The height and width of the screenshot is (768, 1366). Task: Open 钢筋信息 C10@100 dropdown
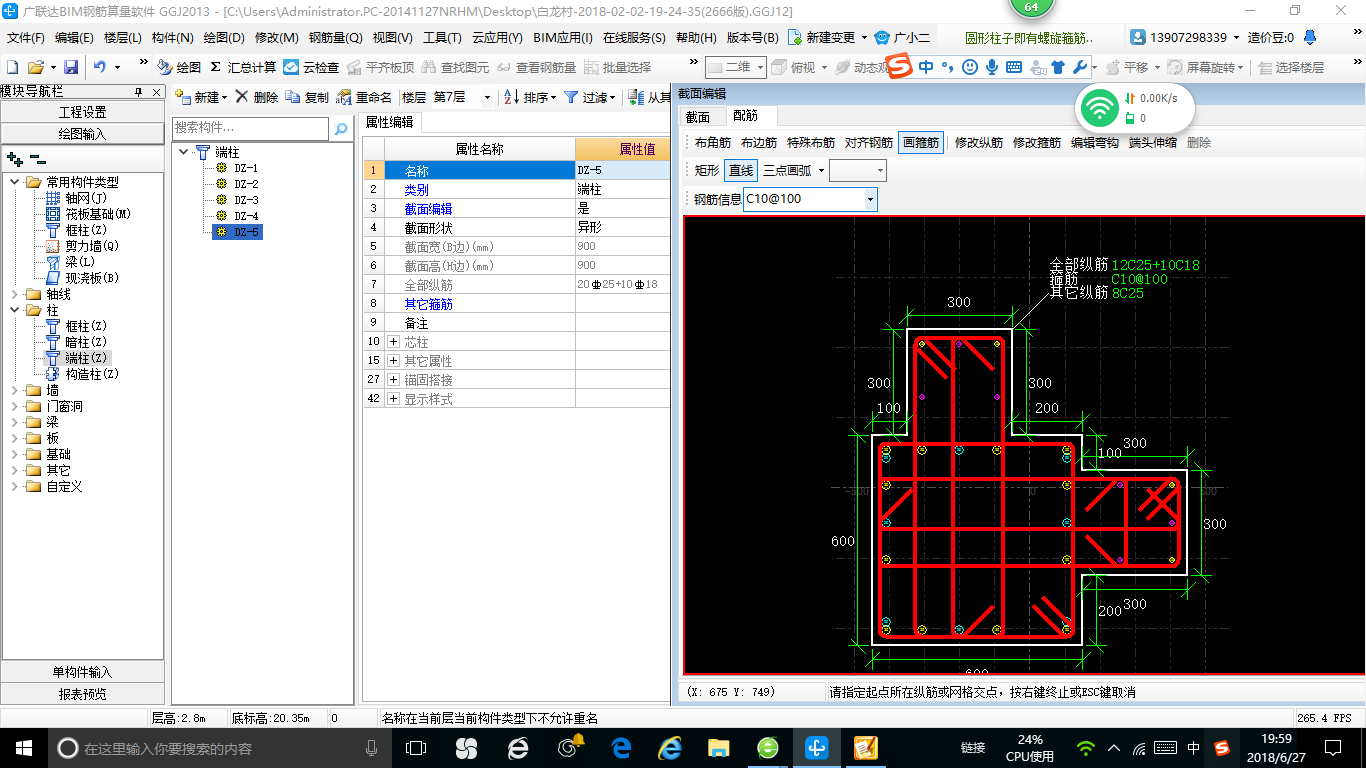(x=870, y=199)
